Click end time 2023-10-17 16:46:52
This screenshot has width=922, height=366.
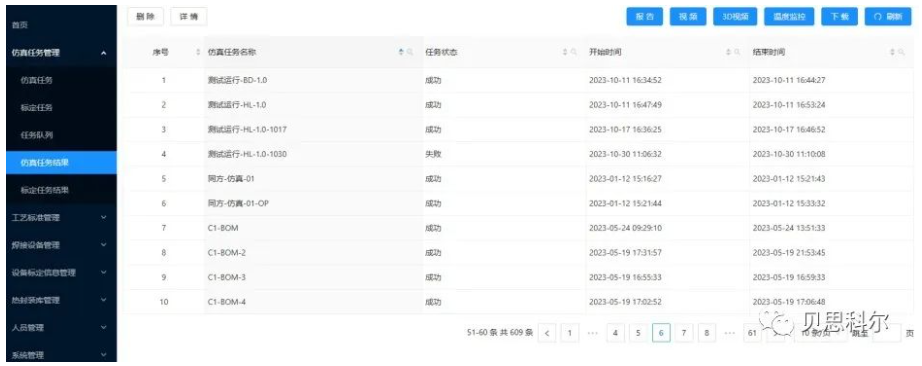coord(789,129)
